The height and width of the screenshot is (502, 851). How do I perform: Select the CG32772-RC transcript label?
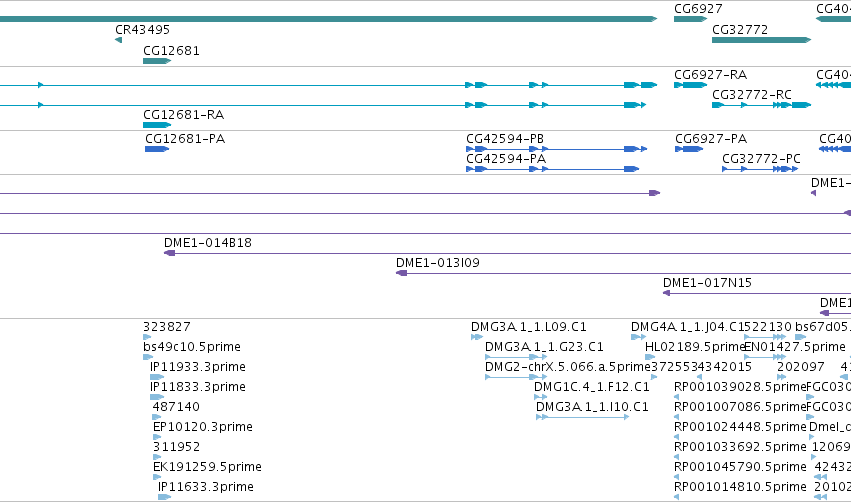coord(752,95)
